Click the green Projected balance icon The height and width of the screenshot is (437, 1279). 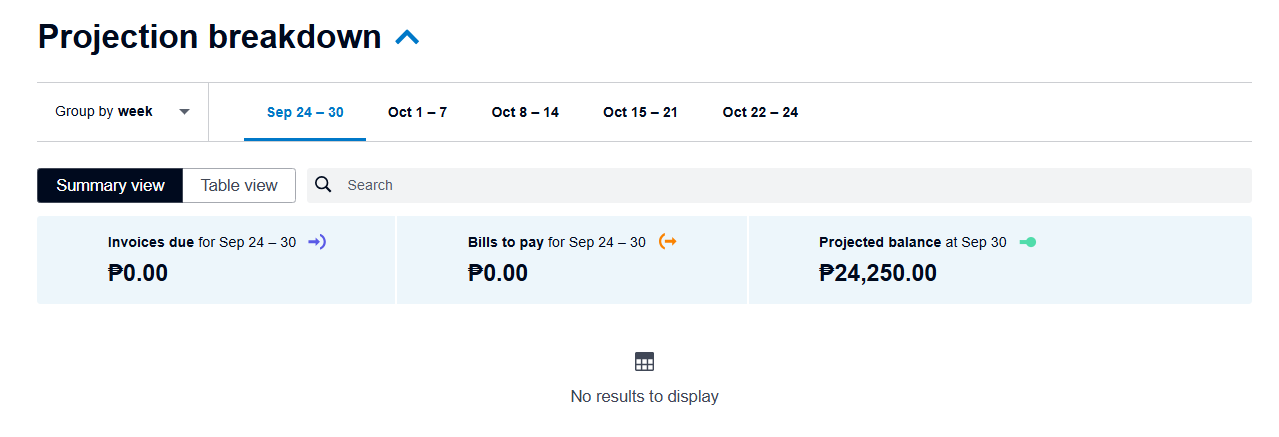point(1027,242)
